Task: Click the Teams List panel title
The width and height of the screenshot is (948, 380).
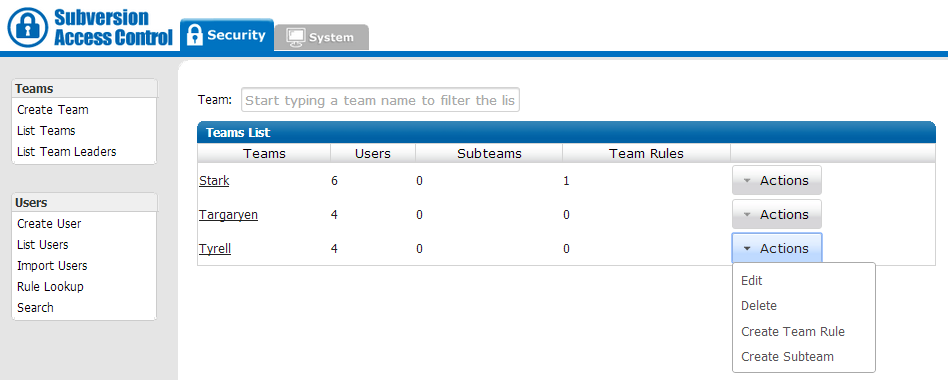Action: [x=238, y=132]
